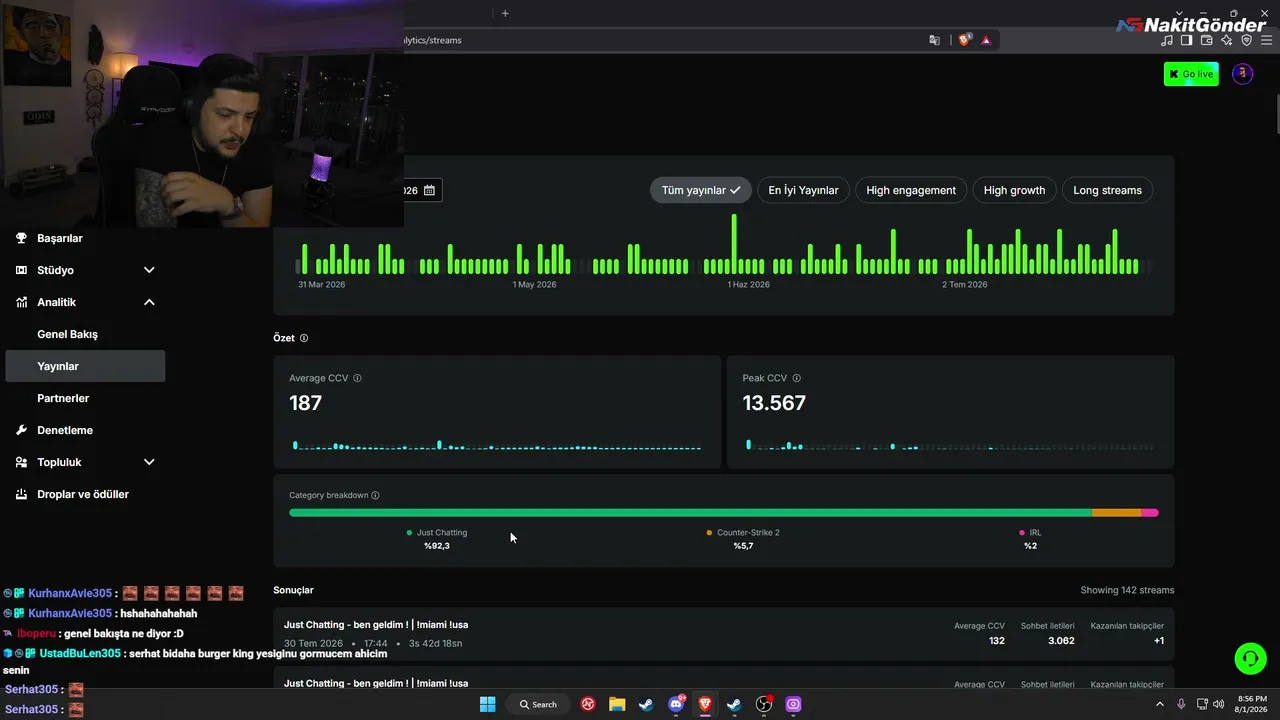The width and height of the screenshot is (1280, 720).
Task: Open the 30 Tem 2026 17:44 stream row
Action: [724, 634]
